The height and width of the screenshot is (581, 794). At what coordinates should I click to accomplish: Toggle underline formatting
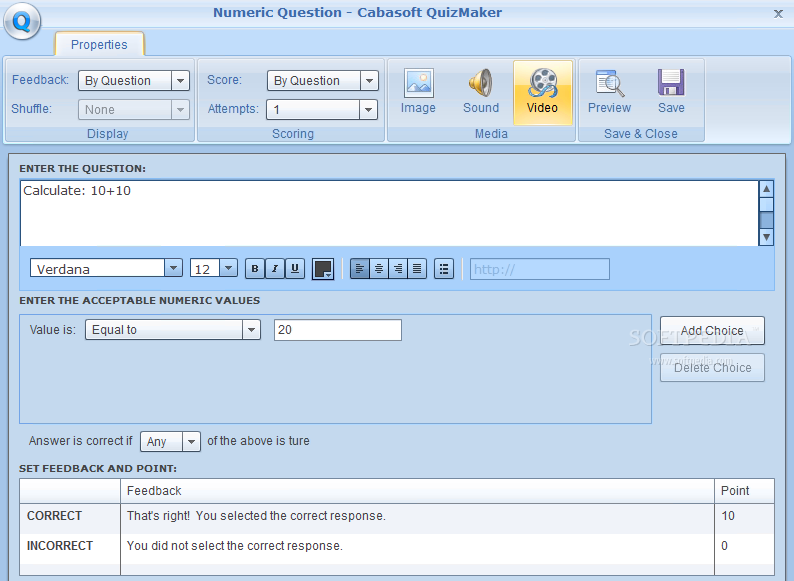pyautogui.click(x=295, y=268)
